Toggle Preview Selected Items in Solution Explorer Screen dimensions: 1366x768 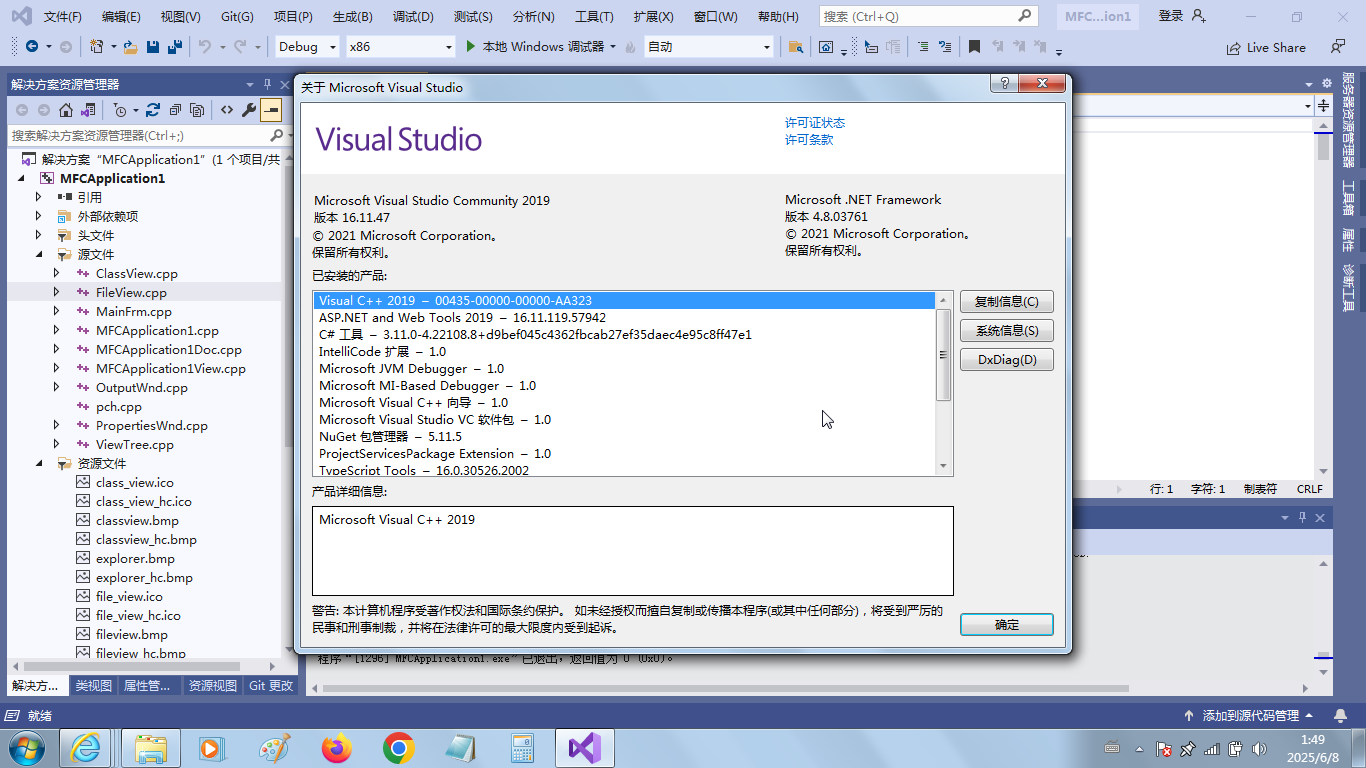[x=271, y=110]
